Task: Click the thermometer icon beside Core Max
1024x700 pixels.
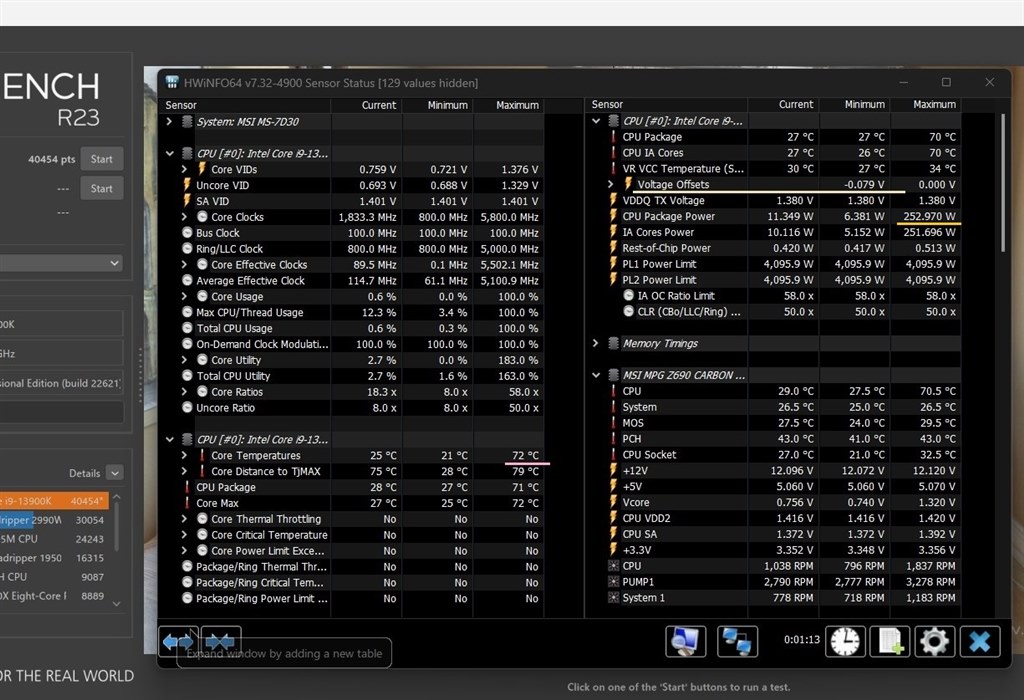Action: coord(187,503)
